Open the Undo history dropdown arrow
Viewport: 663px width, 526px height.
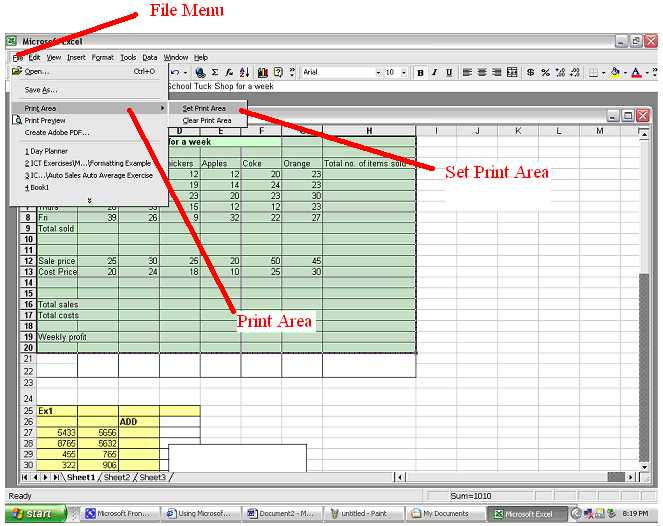(x=185, y=73)
